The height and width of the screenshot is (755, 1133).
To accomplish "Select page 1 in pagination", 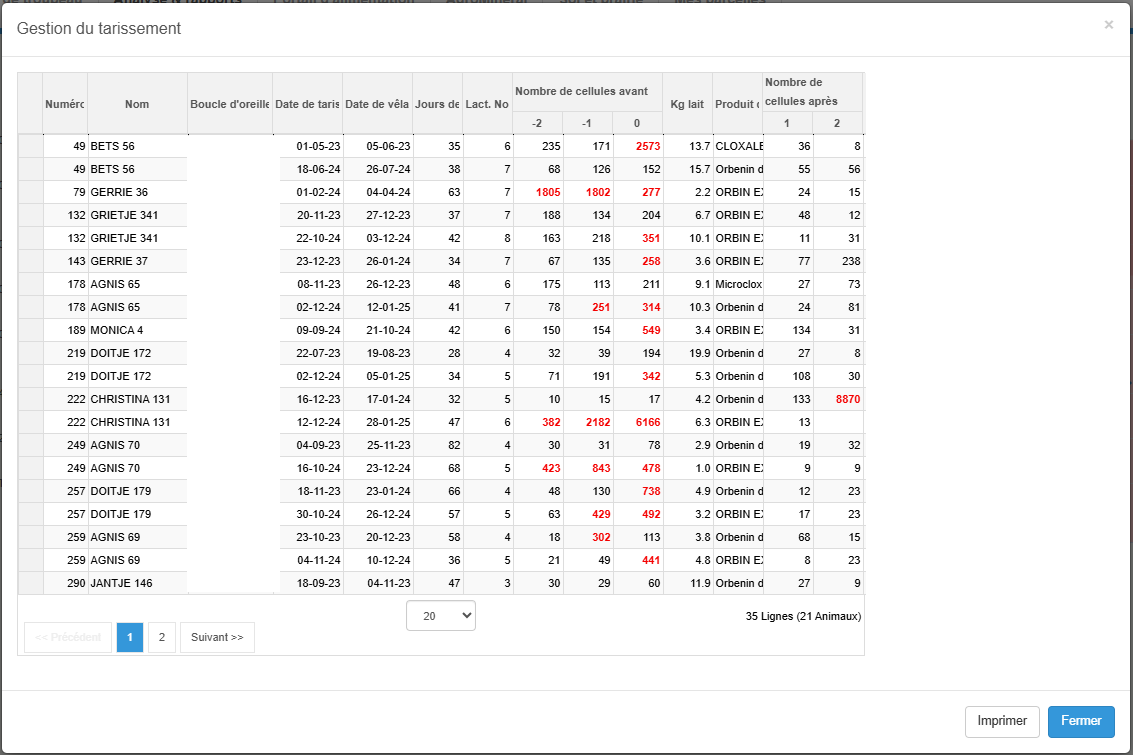I will (130, 637).
